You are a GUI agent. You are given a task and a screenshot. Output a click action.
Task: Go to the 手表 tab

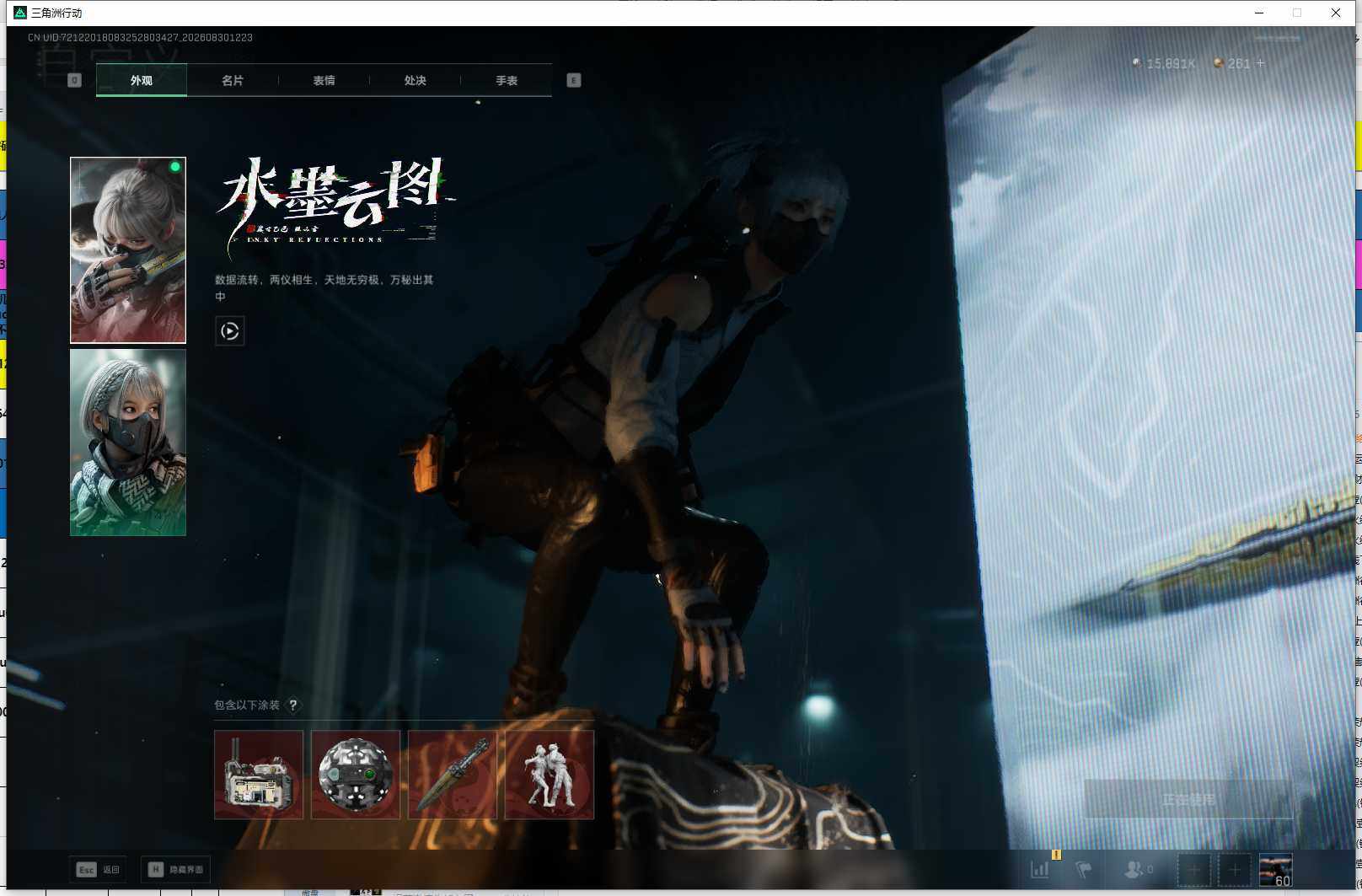click(x=507, y=80)
